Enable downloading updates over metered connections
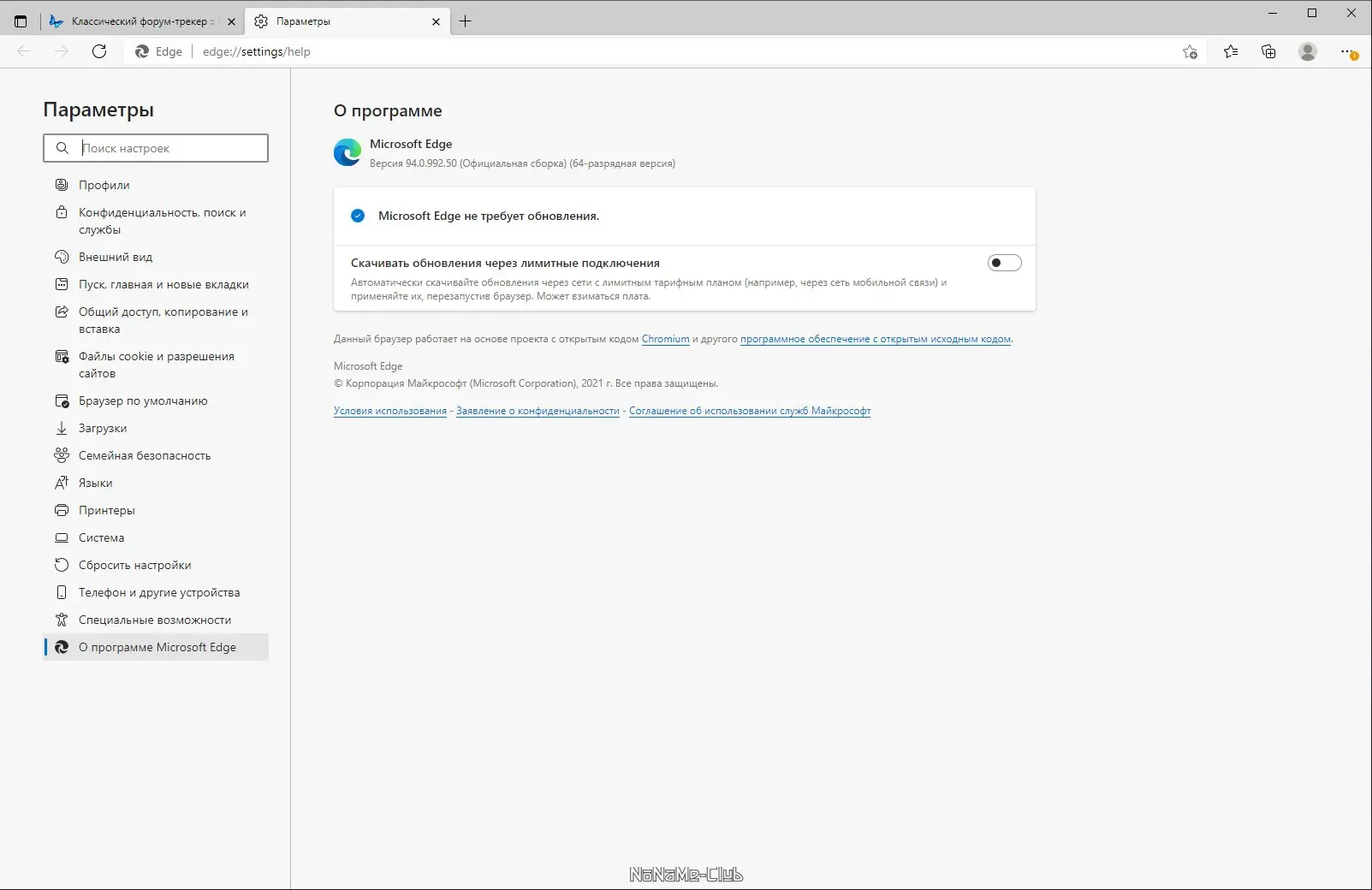 [x=1004, y=263]
